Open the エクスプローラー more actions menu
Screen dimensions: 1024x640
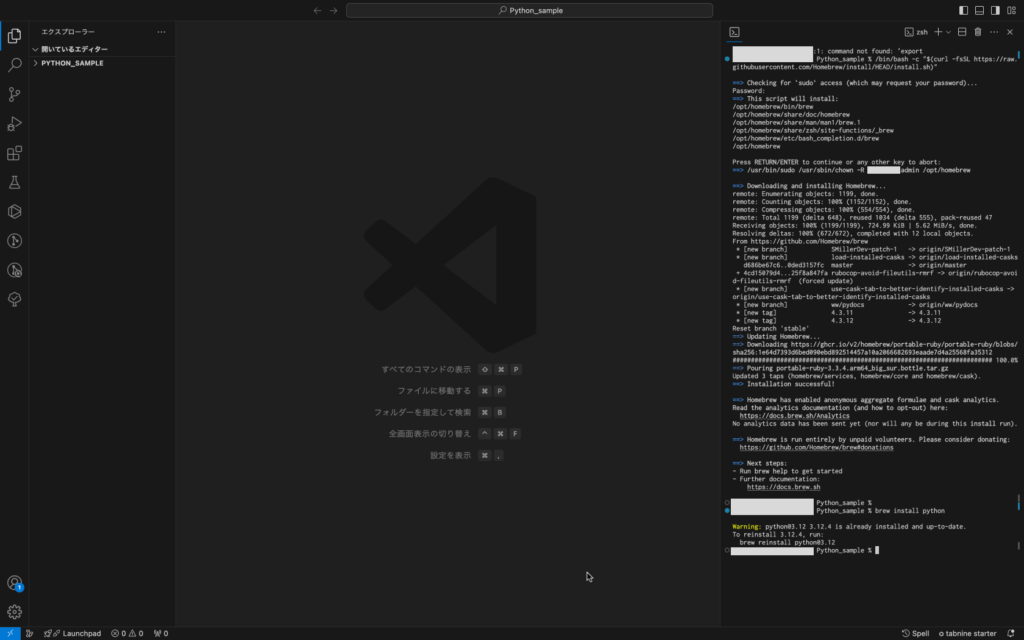(x=161, y=32)
